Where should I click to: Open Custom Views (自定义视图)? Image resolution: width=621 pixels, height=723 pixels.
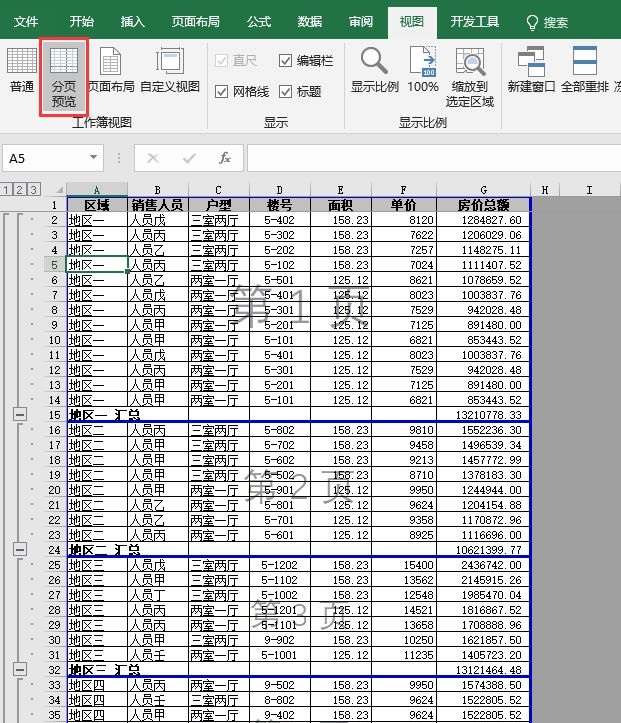[170, 70]
